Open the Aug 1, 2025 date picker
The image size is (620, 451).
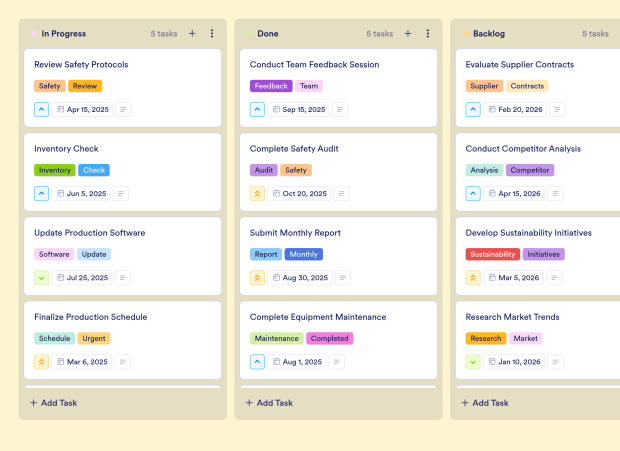[297, 362]
